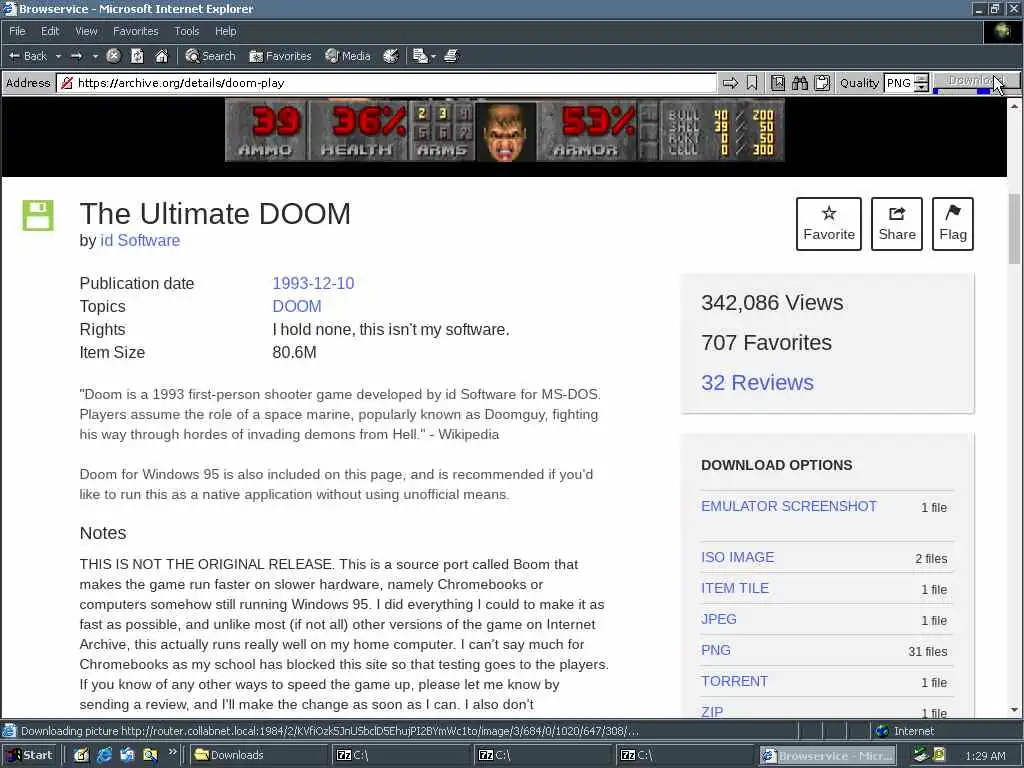1024x768 pixels.
Task: Open TORRENT download option
Action: 735,681
